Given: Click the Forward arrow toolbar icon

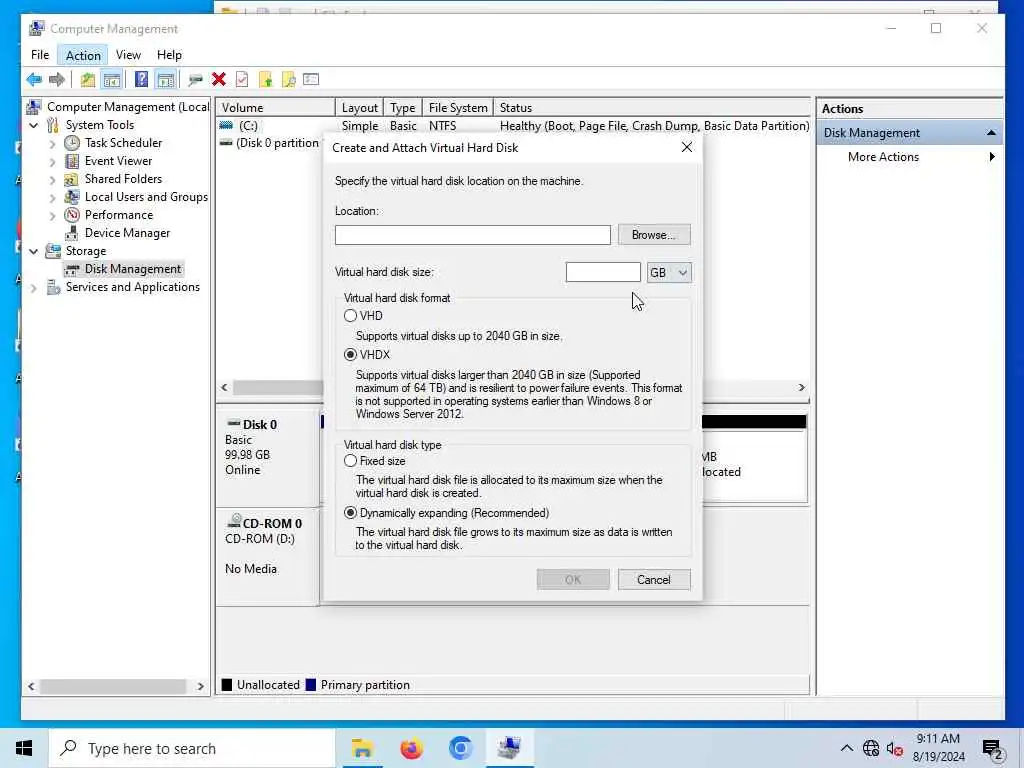Looking at the screenshot, I should (x=57, y=80).
